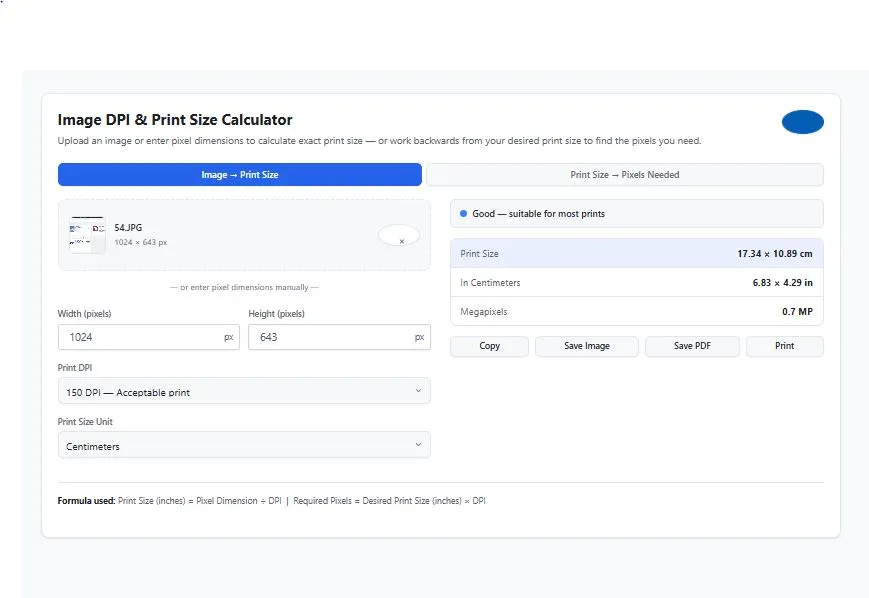Select the 0.7 MP megapixels value
The height and width of the screenshot is (598, 869).
click(798, 311)
